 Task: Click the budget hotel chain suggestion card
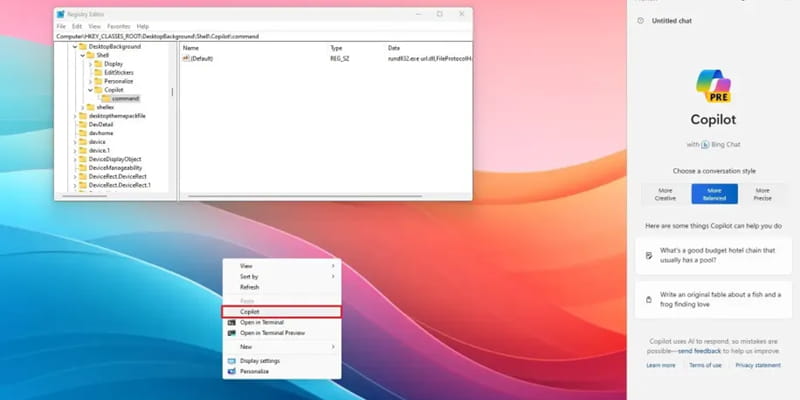tap(713, 256)
